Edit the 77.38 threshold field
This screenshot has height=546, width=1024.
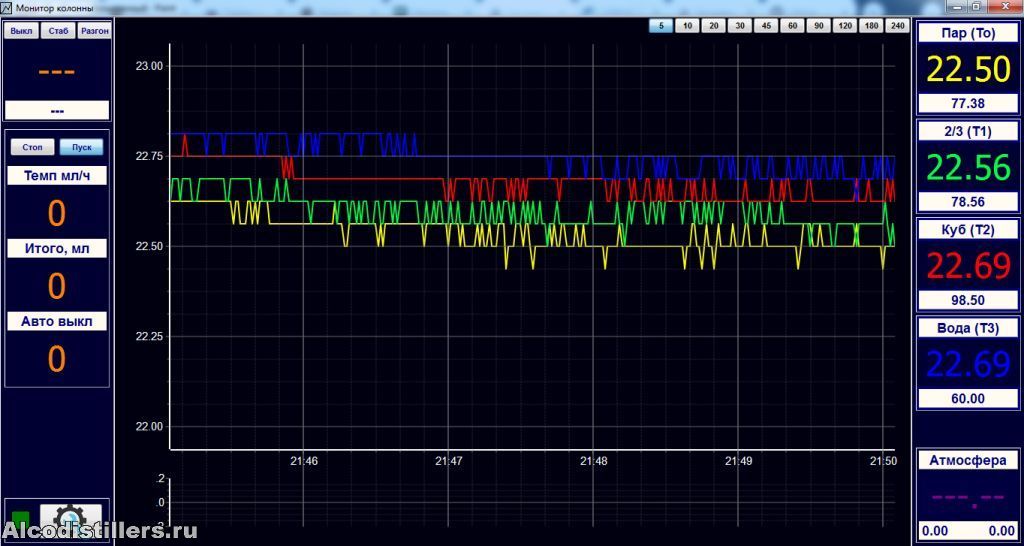[968, 103]
